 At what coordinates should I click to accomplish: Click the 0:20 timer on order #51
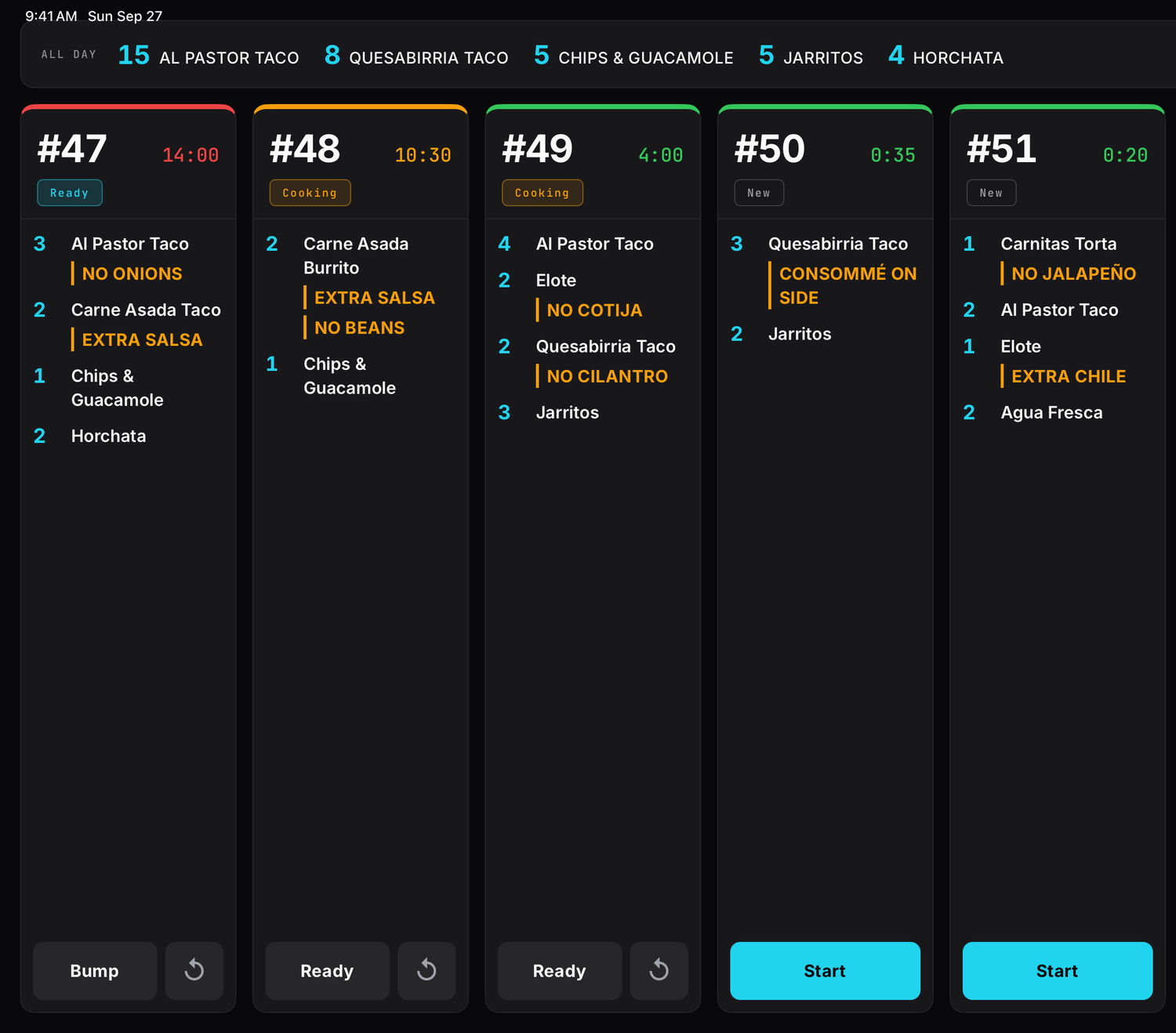(1125, 155)
